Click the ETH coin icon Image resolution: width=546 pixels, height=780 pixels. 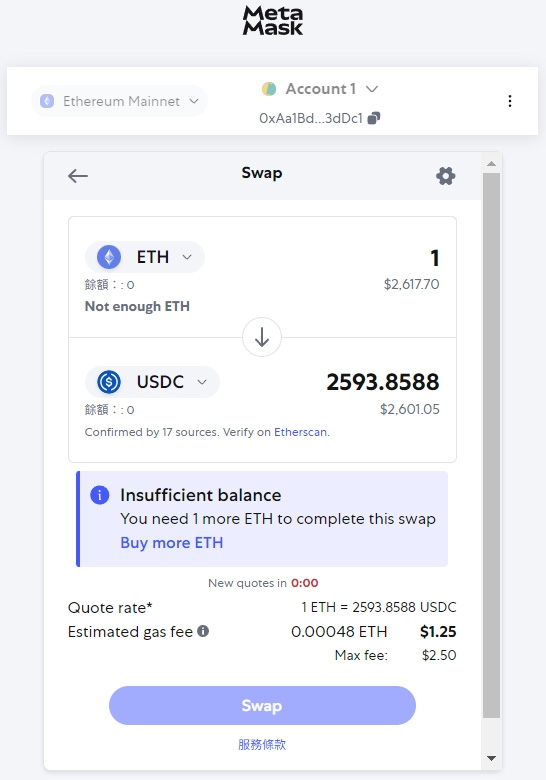click(x=109, y=257)
